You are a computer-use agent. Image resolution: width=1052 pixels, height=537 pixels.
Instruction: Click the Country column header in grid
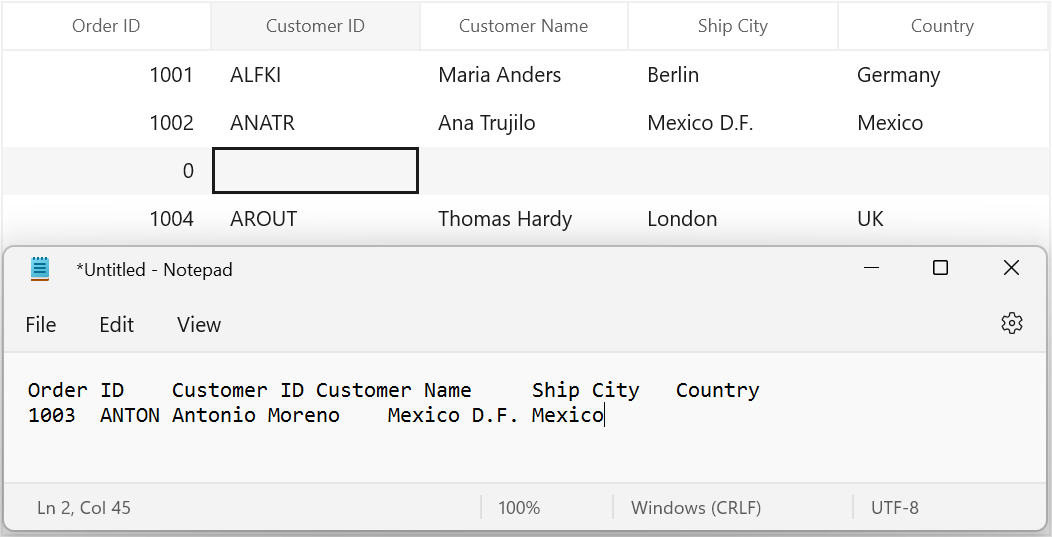[x=943, y=26]
